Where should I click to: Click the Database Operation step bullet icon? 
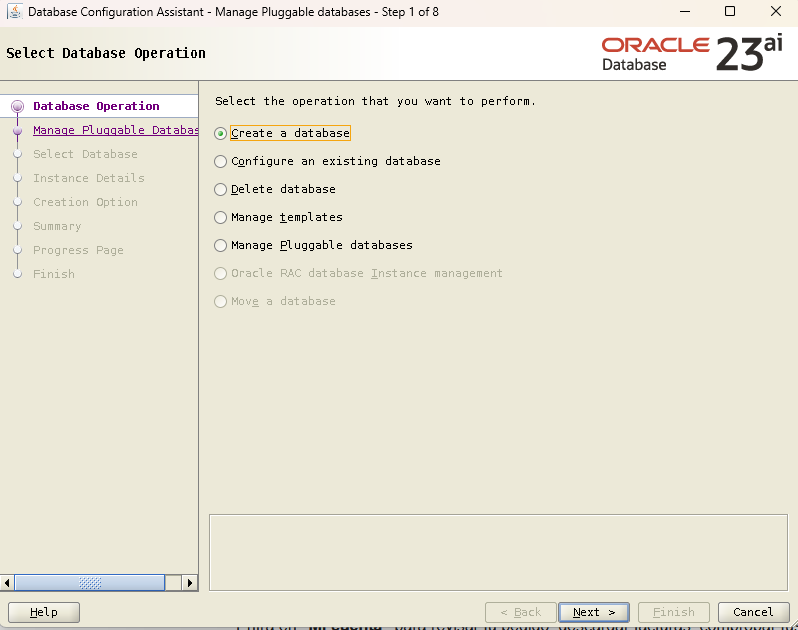point(17,106)
